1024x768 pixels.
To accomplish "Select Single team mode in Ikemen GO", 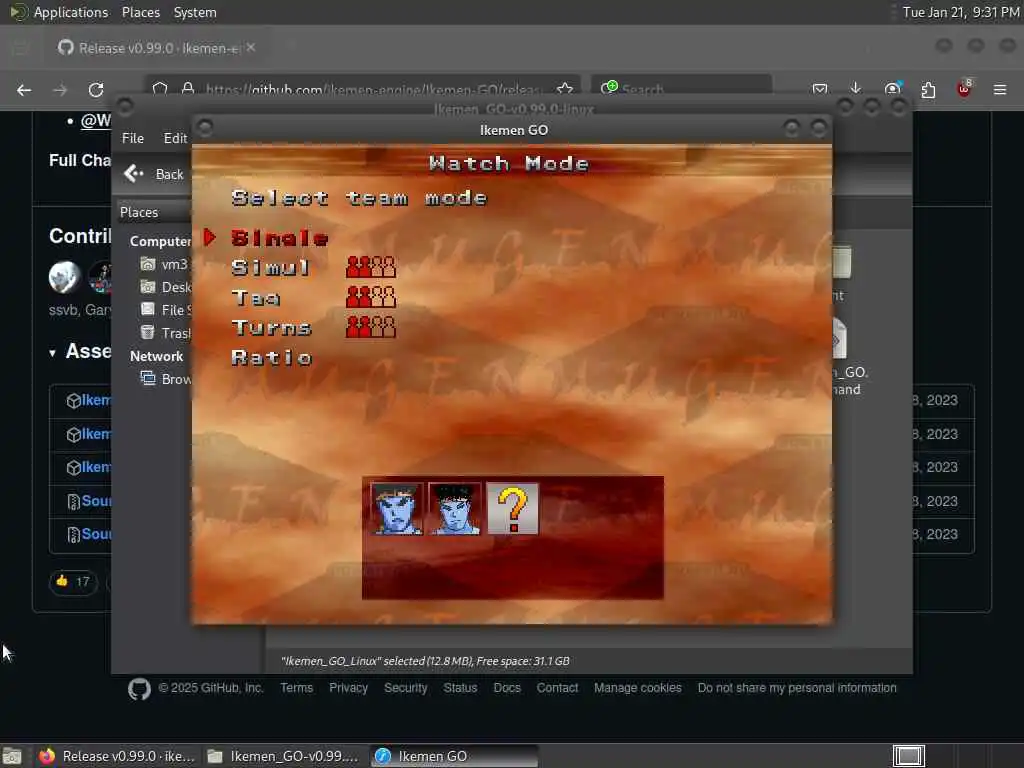I will [280, 238].
